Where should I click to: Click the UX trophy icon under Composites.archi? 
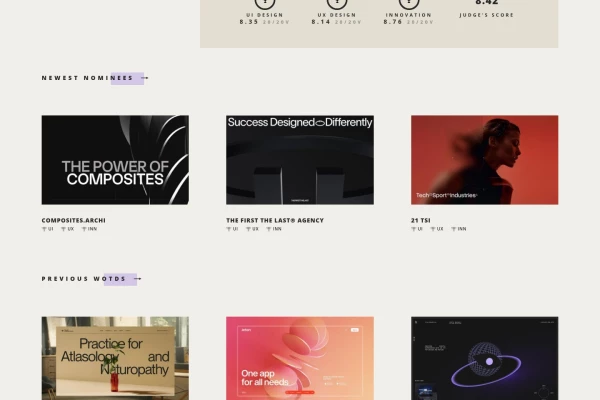64,229
